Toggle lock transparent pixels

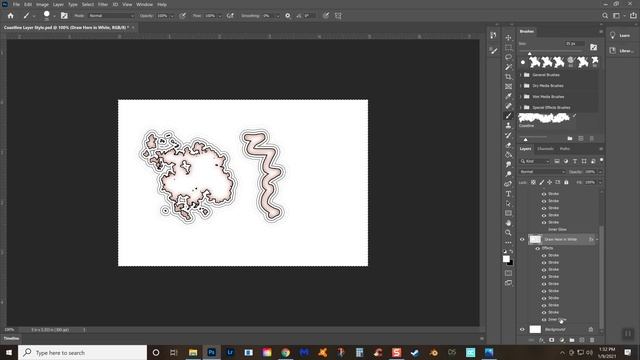(x=533, y=182)
